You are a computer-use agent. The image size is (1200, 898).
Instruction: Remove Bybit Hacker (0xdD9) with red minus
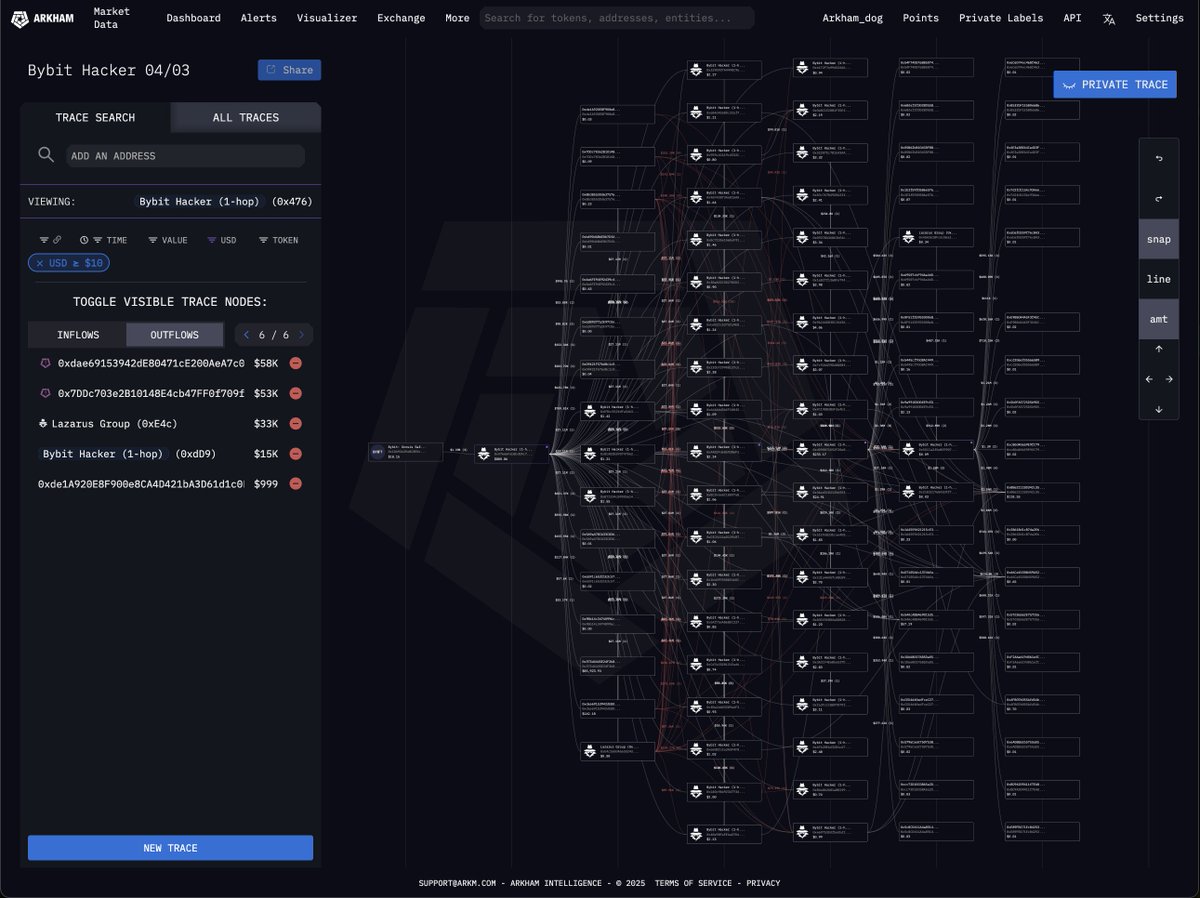295,454
